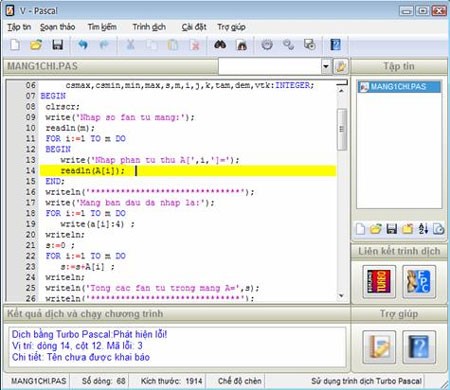Screen dimensions: 450x390
Task: Click the 'Kết quả dịch và chạy chương trình' header
Action: click(x=177, y=314)
